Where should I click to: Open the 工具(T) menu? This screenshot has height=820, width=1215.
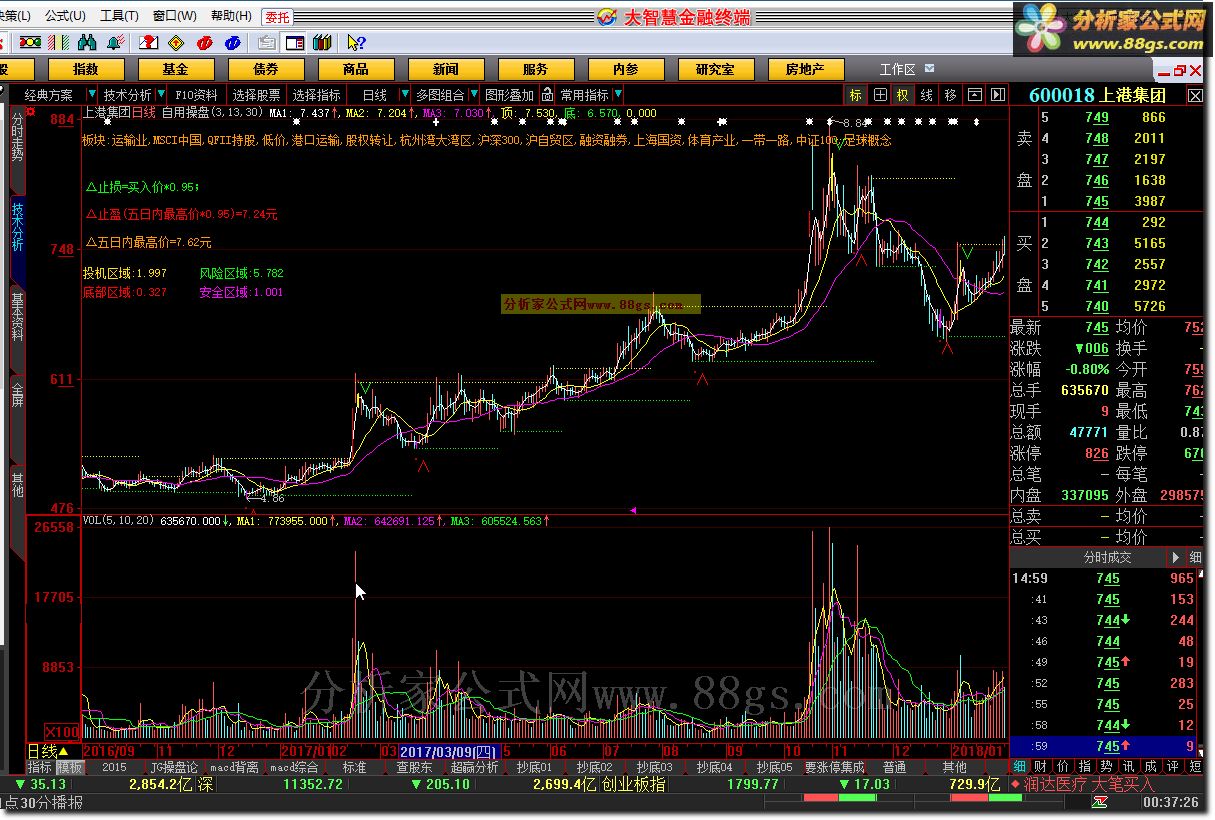pyautogui.click(x=119, y=16)
